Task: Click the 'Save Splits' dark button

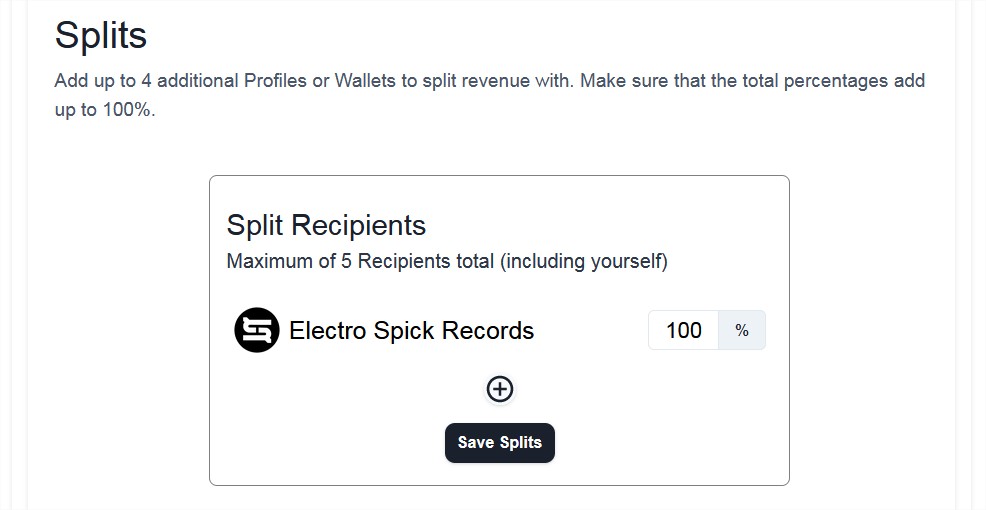Action: coord(500,443)
